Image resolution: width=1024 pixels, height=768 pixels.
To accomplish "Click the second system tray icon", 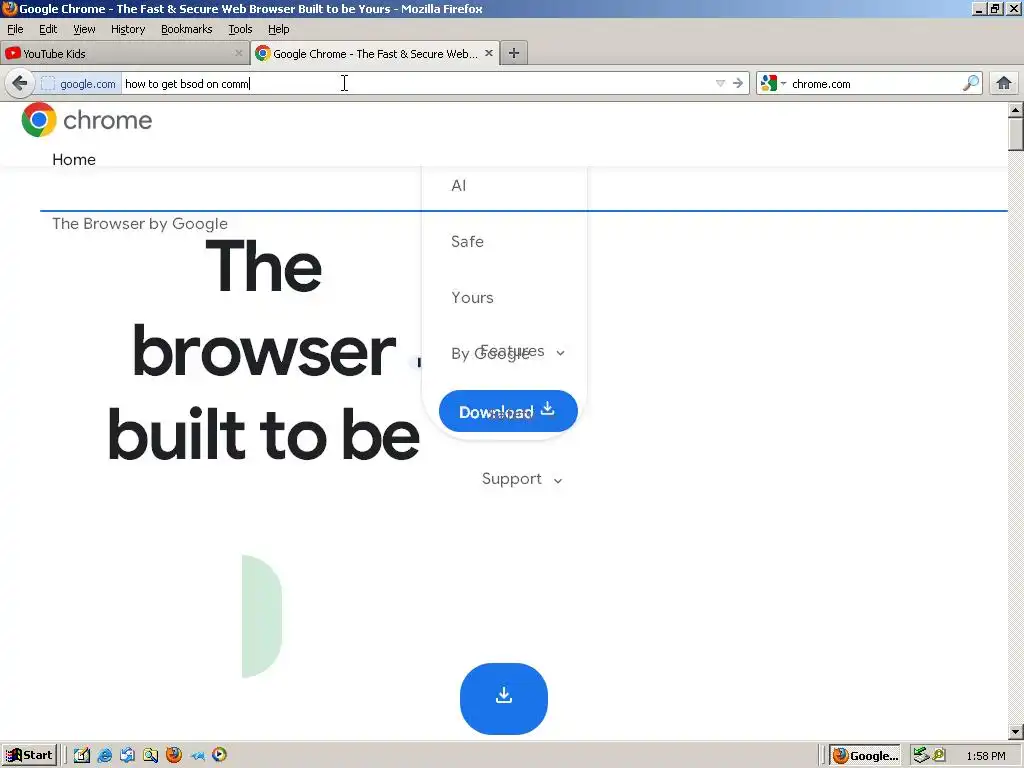I will point(939,755).
